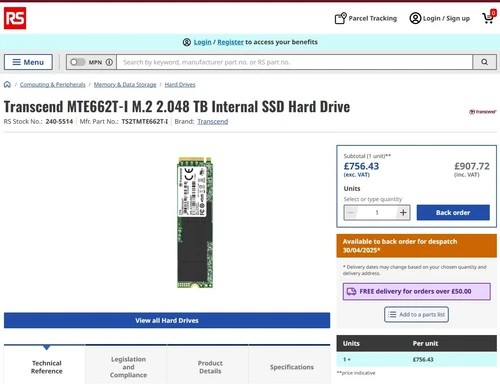Click View all Hard Drives button
500x384 pixels.
click(167, 320)
